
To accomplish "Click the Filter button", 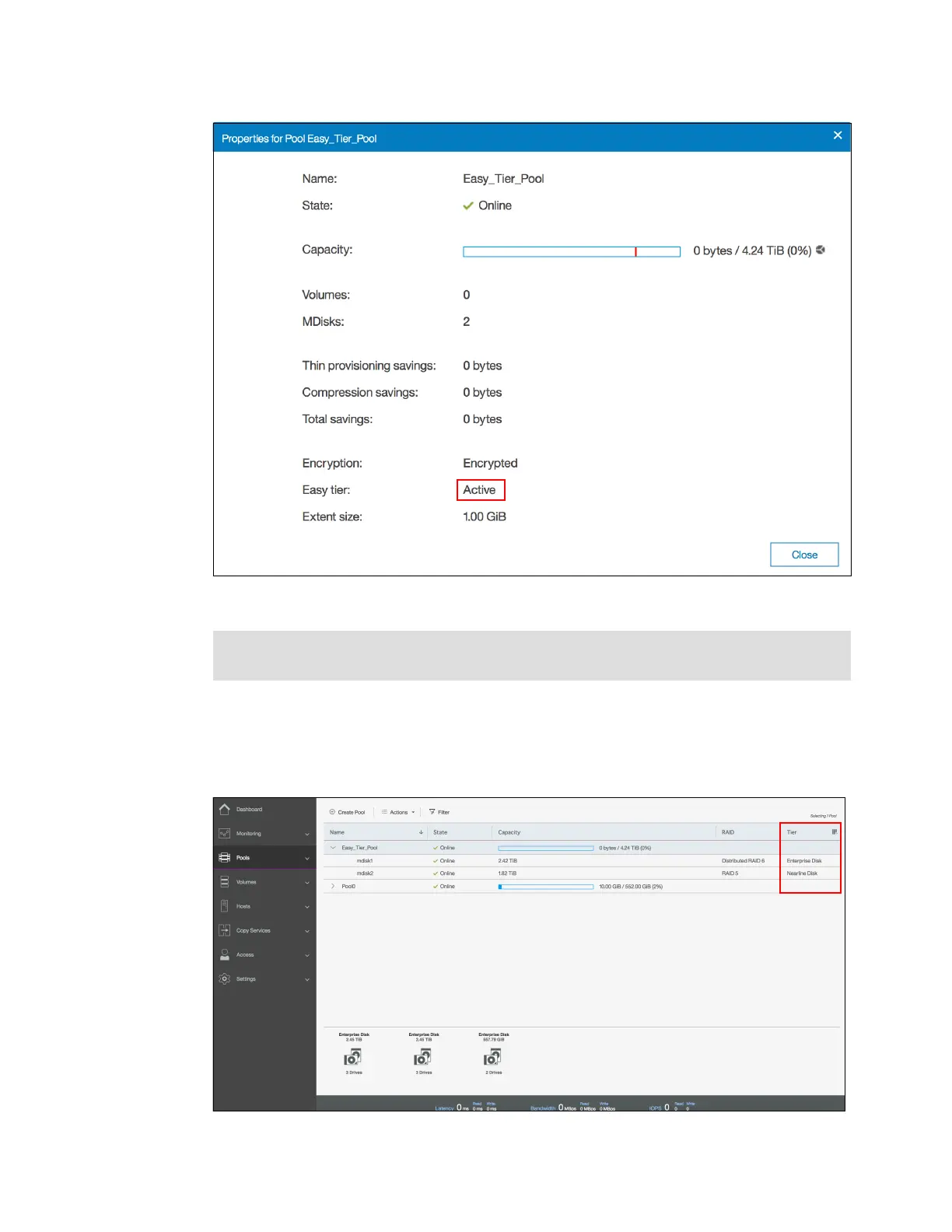I will (x=439, y=812).
